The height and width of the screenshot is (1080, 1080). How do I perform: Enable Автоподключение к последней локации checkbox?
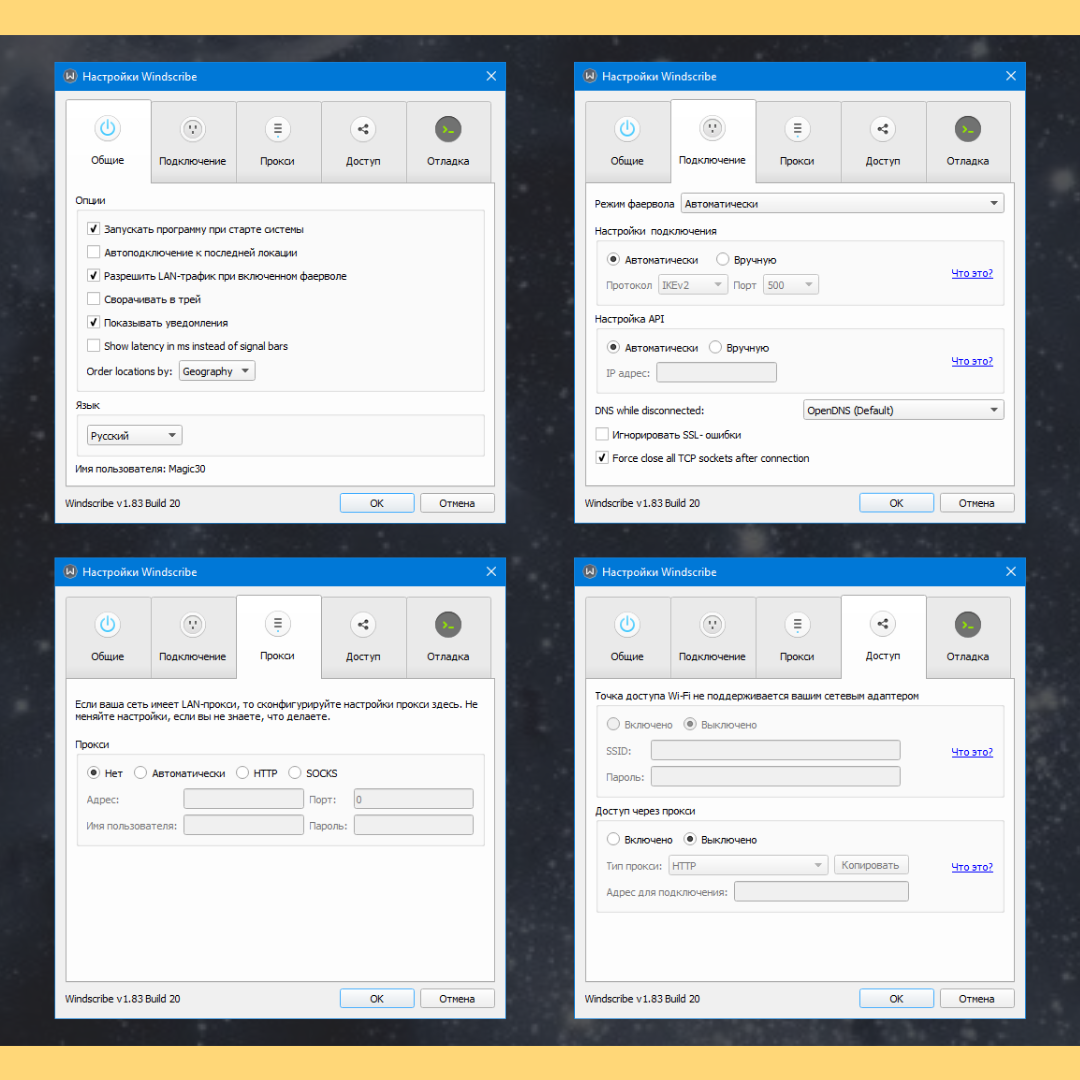94,253
